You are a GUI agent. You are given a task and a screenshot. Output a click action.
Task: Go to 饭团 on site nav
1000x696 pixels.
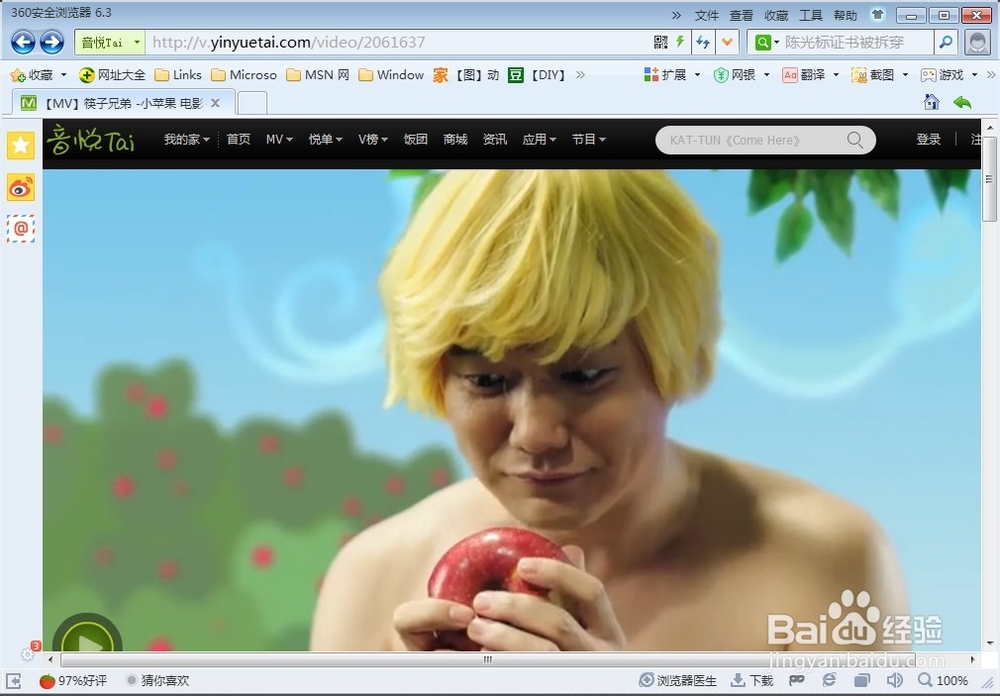point(415,139)
